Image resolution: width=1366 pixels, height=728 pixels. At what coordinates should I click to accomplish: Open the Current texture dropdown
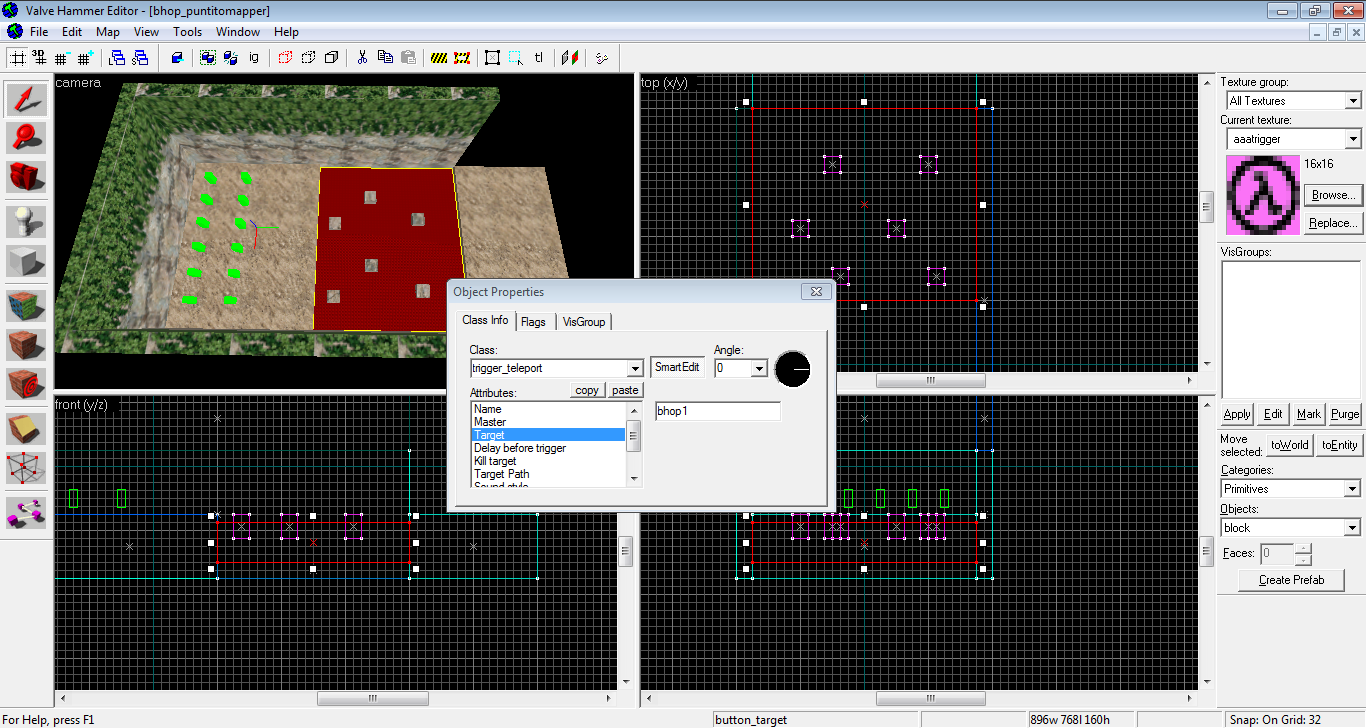(1352, 139)
